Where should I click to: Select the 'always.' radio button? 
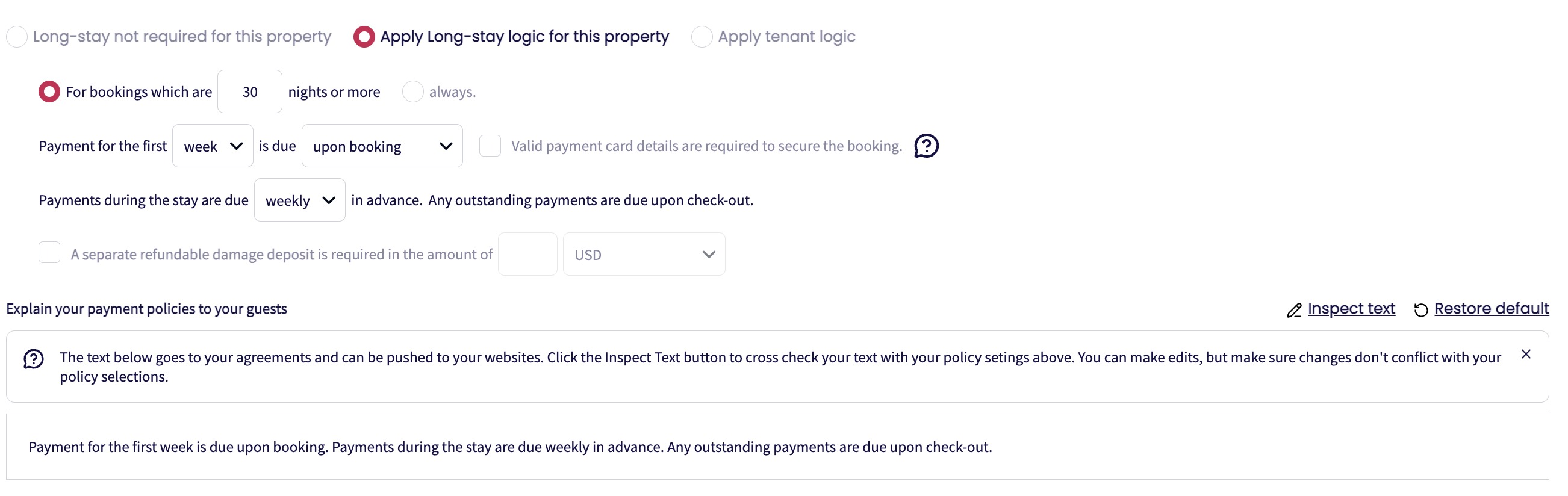(412, 92)
